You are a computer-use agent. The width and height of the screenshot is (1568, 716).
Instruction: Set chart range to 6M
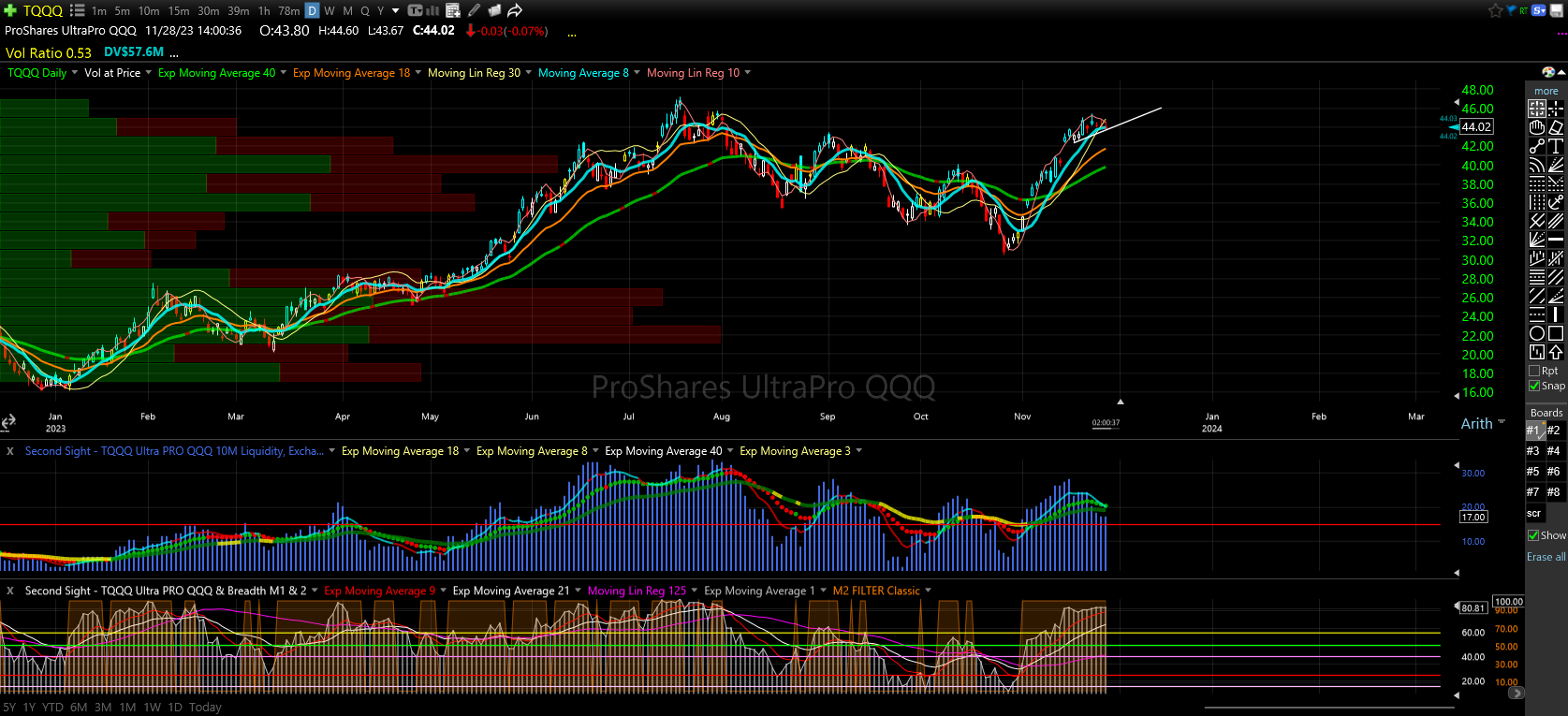79,708
